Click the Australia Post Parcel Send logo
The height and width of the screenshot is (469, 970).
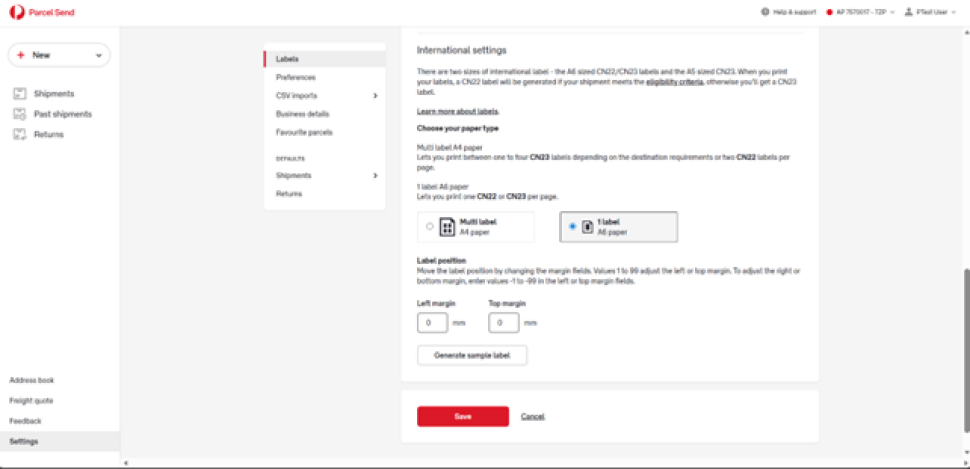pyautogui.click(x=42, y=12)
